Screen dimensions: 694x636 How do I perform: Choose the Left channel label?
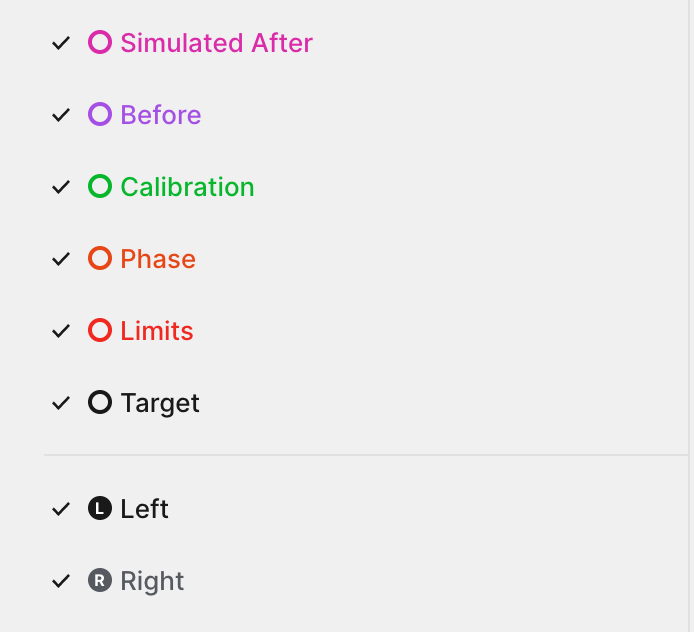tap(144, 509)
